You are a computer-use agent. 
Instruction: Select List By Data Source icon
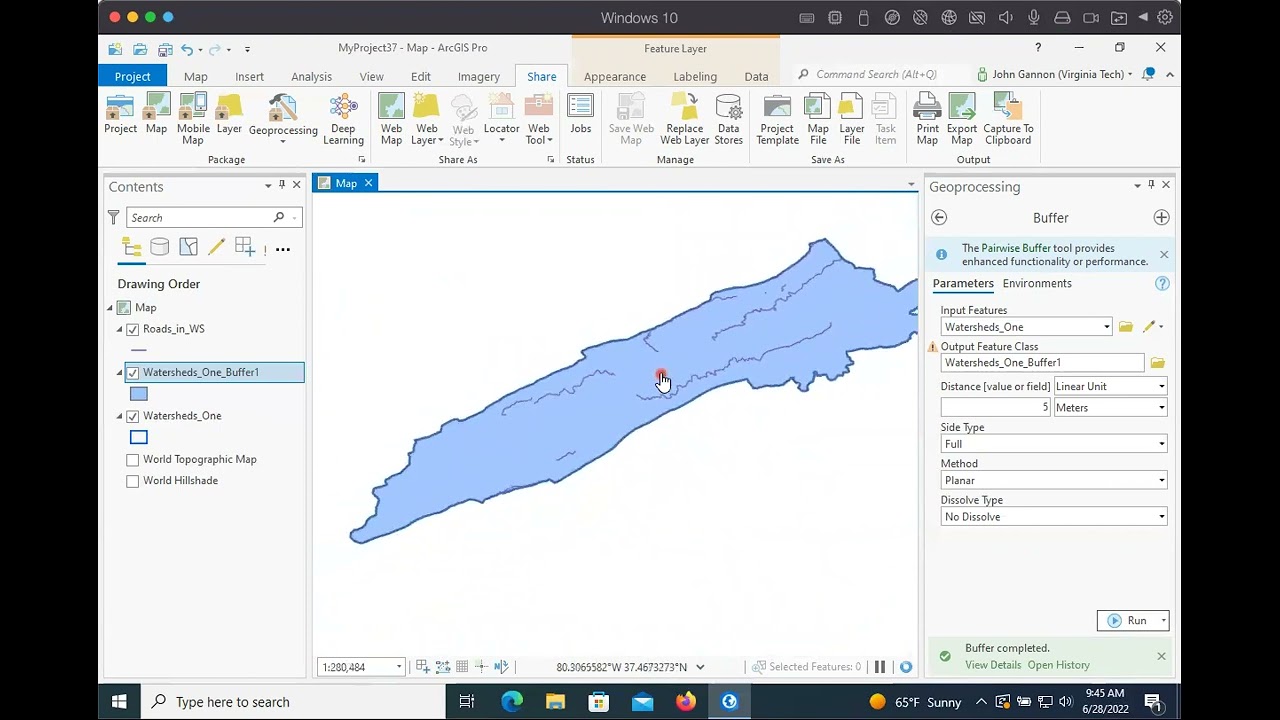(159, 248)
